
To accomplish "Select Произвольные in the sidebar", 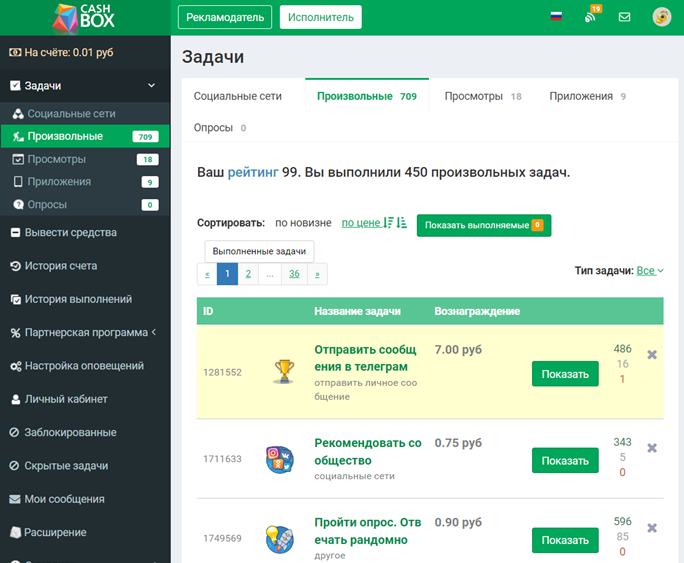I will pos(85,136).
